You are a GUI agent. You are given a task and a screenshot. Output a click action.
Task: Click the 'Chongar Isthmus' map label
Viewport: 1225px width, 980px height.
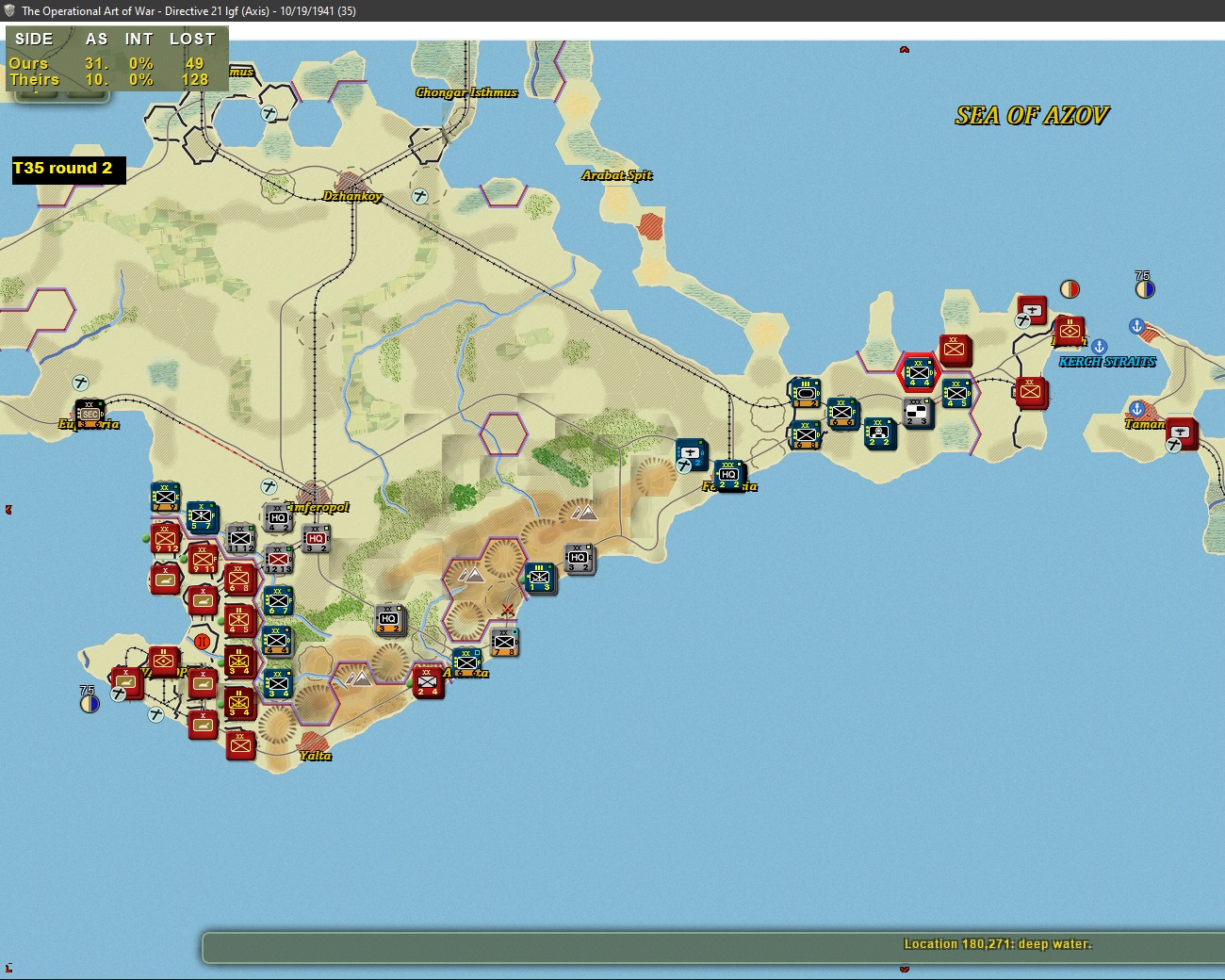[466, 92]
